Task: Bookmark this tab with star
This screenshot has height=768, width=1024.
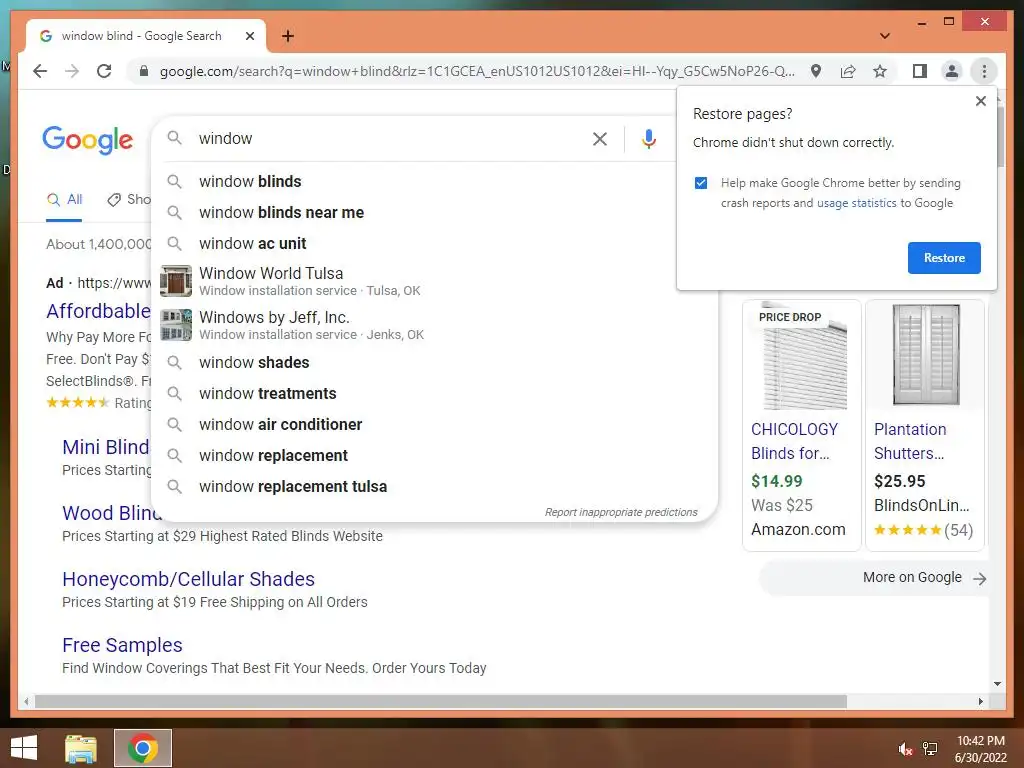Action: (x=880, y=71)
